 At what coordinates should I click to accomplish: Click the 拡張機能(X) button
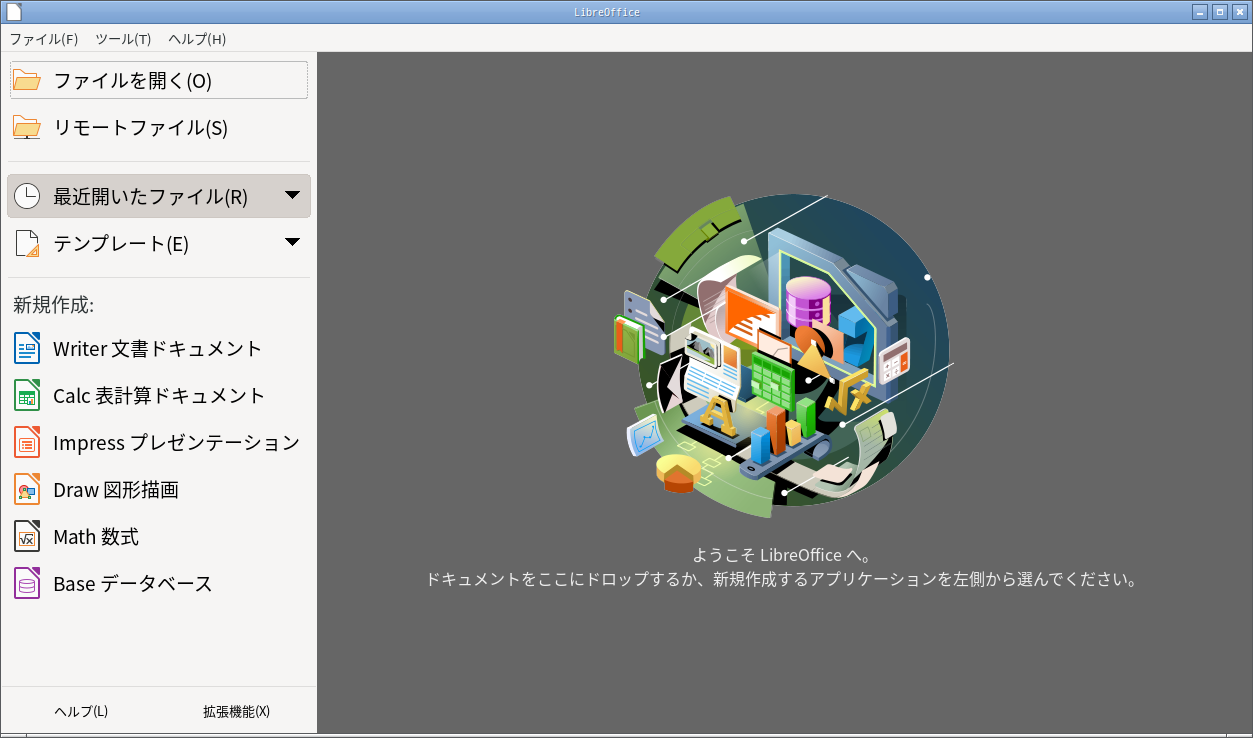(236, 711)
